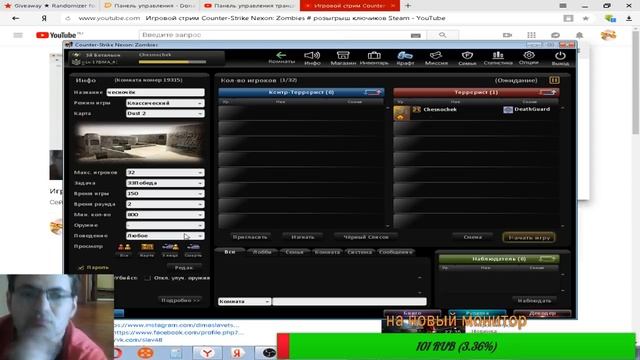Image resolution: width=640 pixels, height=360 pixels.
Task: Click the YouTube search input box
Action: pyautogui.click(x=282, y=35)
